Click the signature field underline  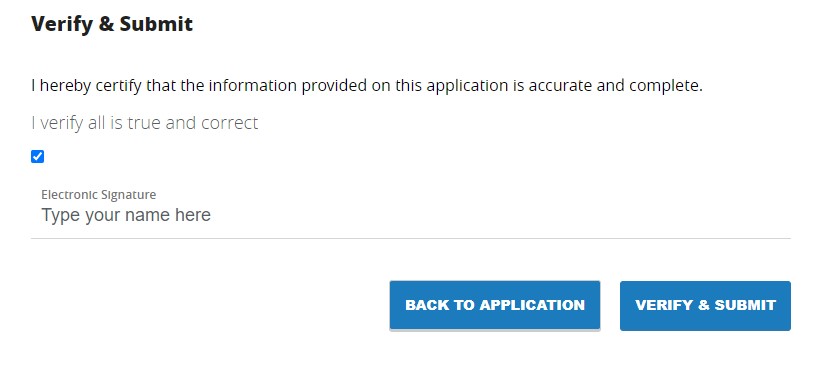pos(411,238)
